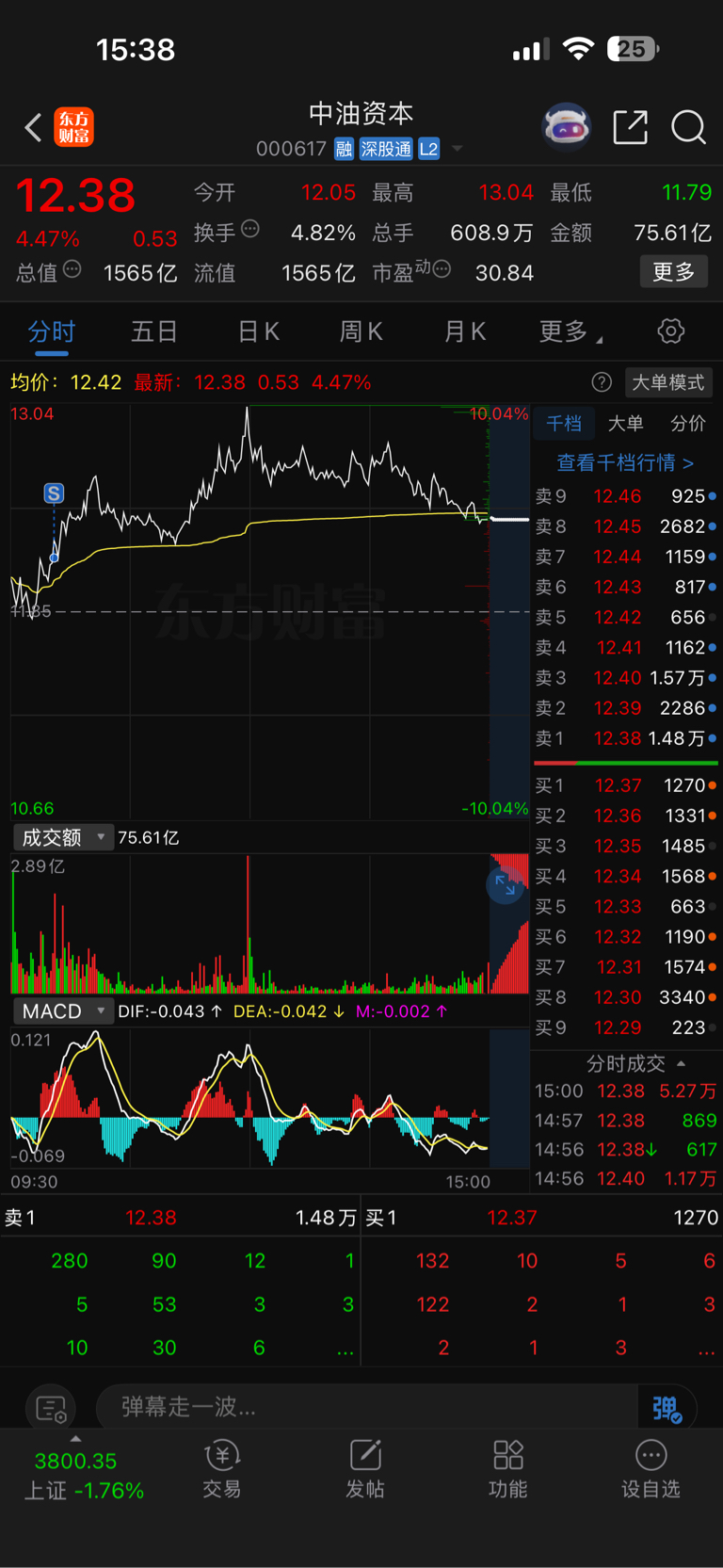Tap the 最低 11.79 value
Screen dimensions: 723x1568
pos(686,193)
